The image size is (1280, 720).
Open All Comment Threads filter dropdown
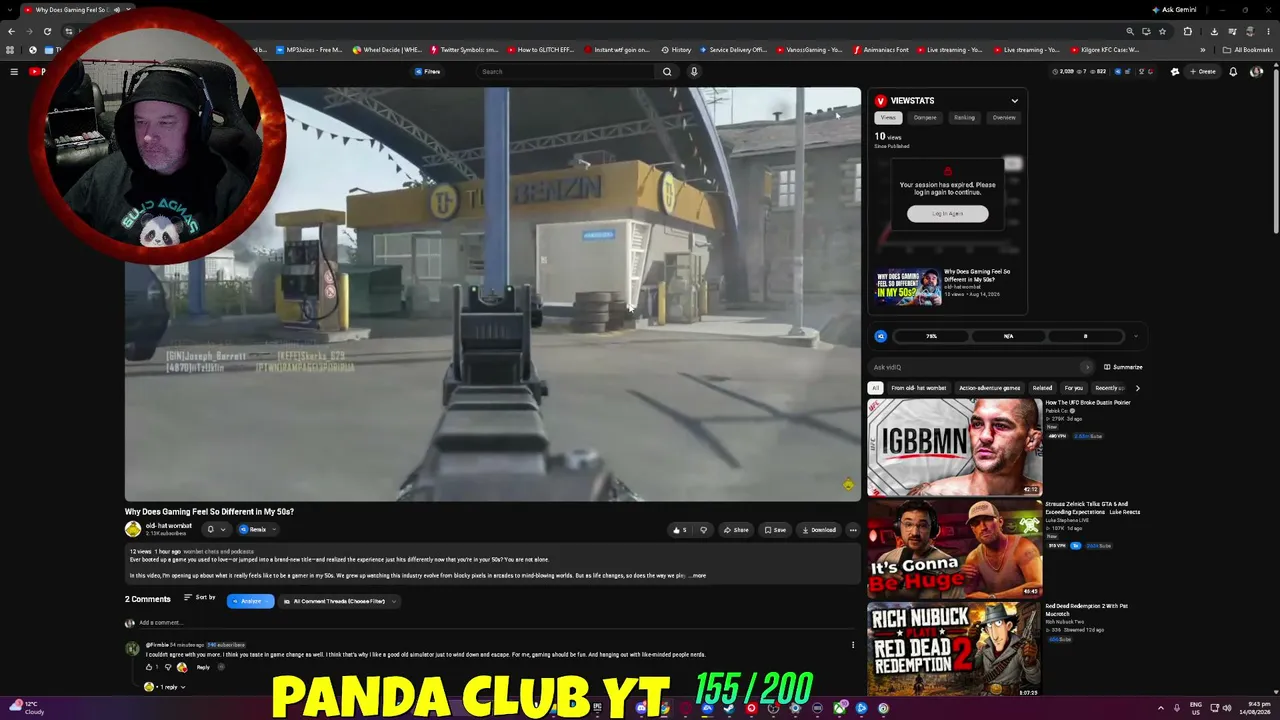point(339,601)
